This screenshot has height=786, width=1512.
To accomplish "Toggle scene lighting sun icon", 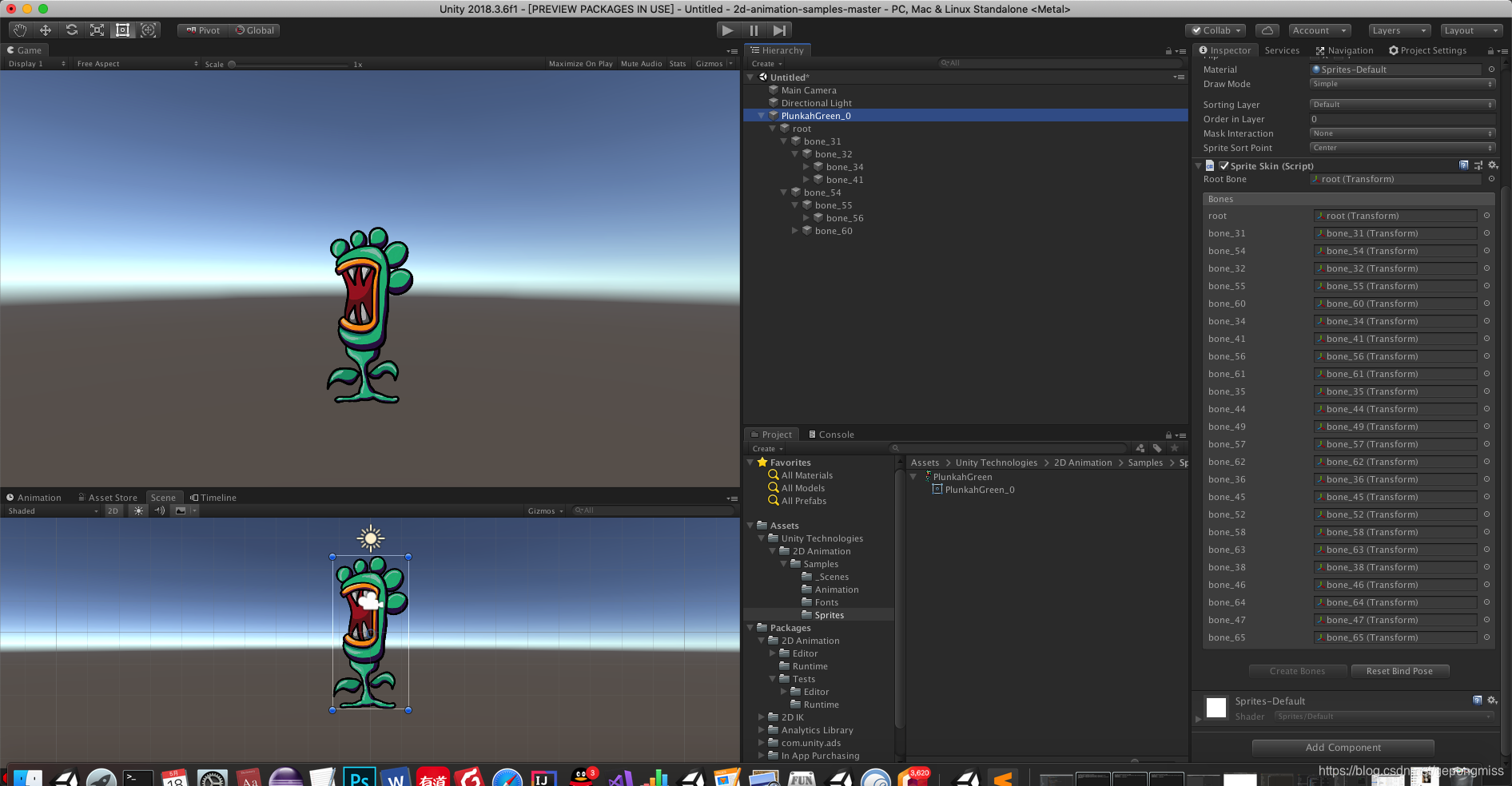I will [x=139, y=510].
